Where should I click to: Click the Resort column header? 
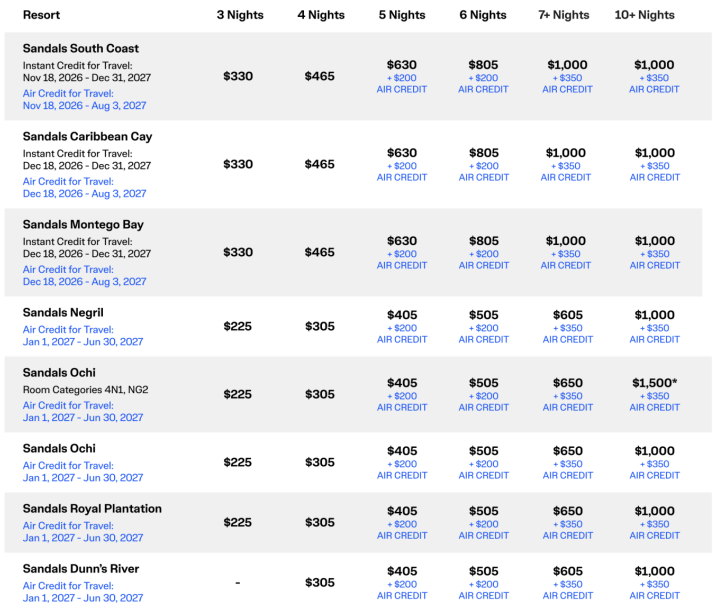tap(41, 15)
